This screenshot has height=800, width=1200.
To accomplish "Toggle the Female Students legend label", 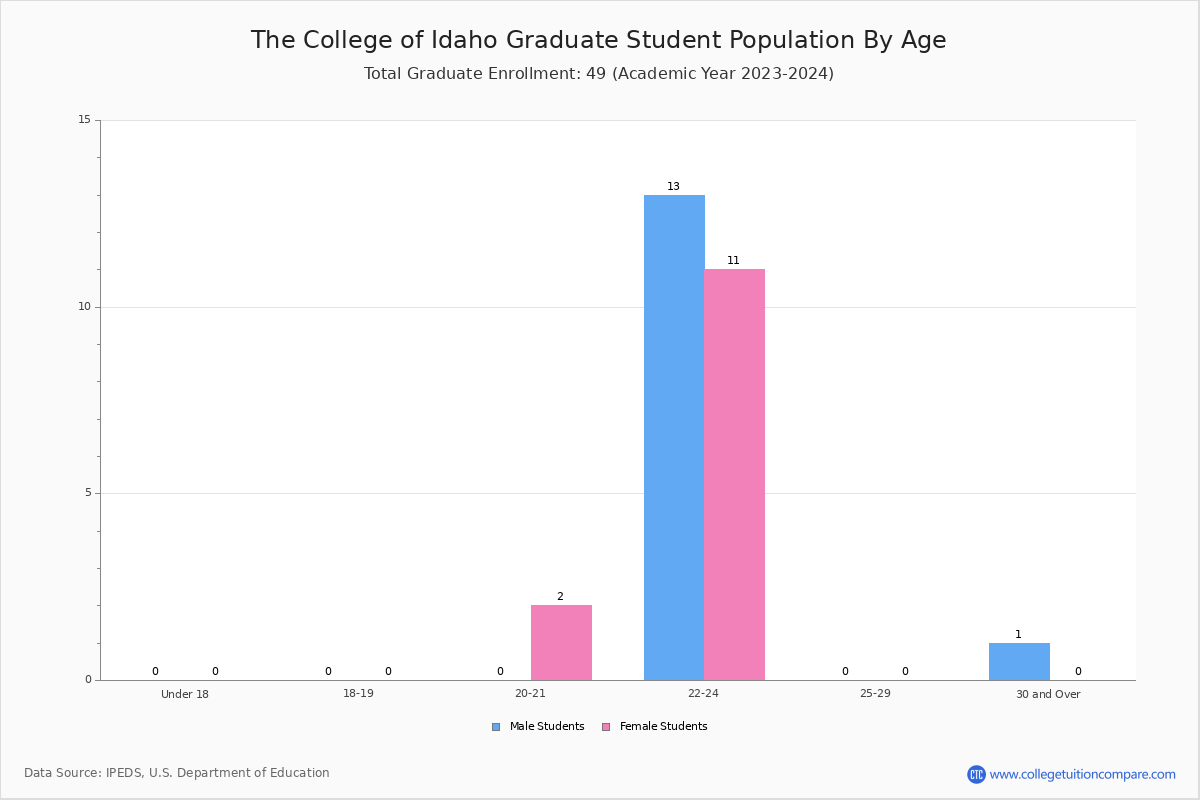I will point(663,727).
